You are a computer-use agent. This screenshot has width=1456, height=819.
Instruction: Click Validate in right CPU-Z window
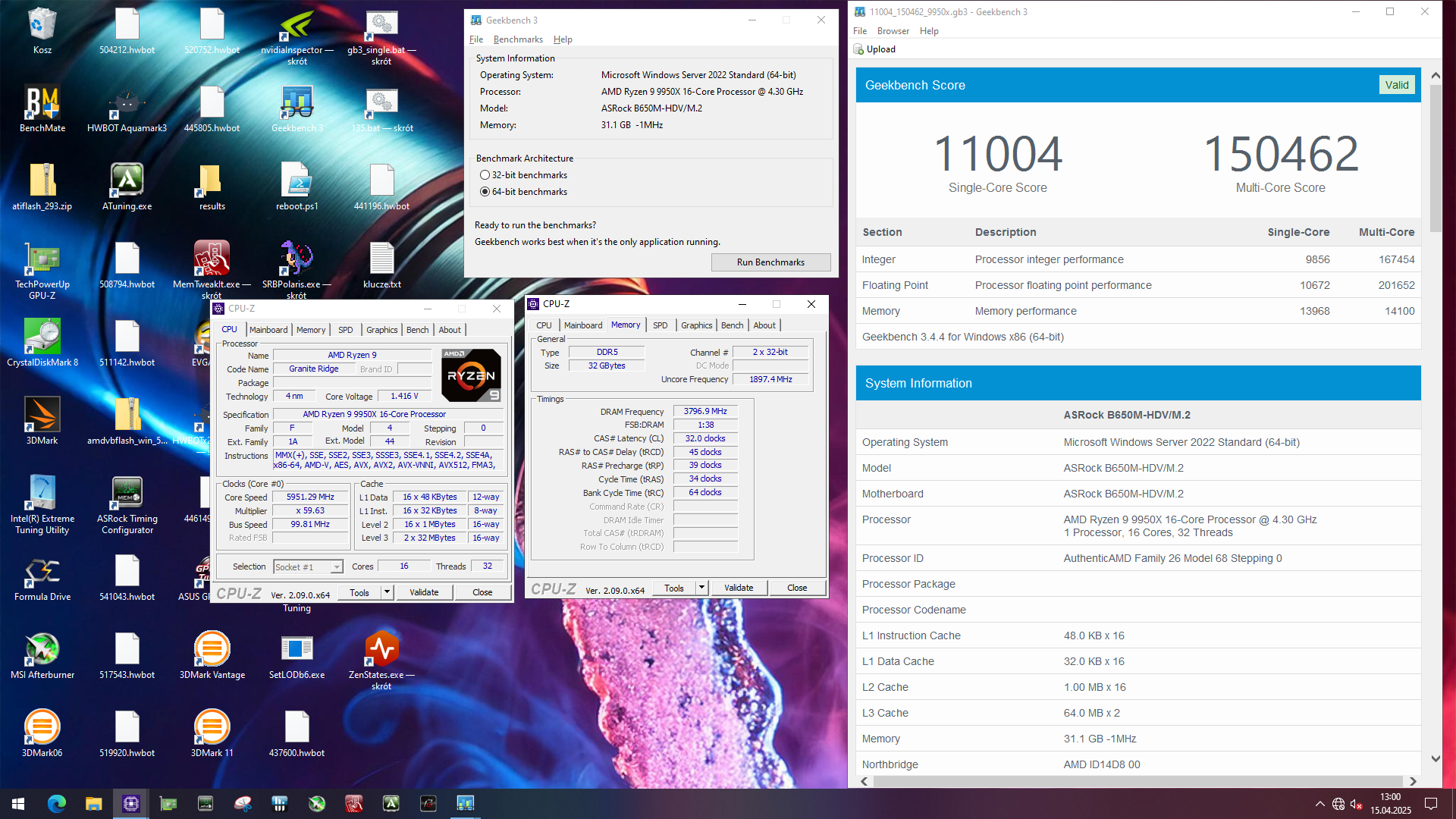point(739,588)
